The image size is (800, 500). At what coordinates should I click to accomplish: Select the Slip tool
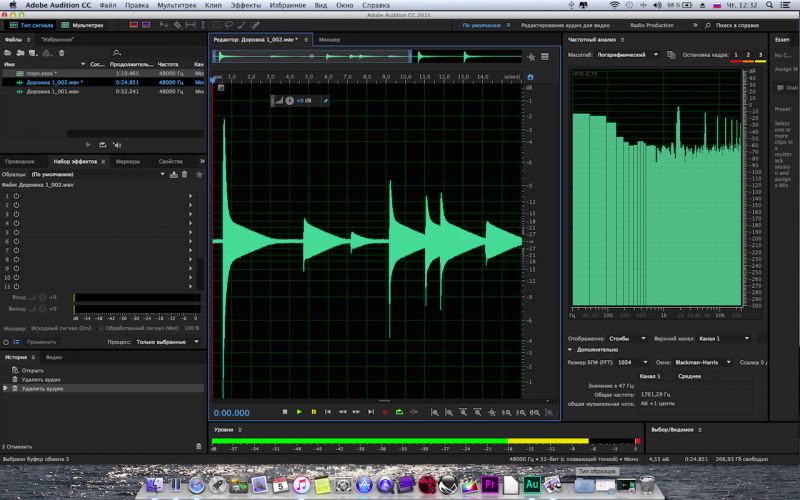tap(190, 24)
